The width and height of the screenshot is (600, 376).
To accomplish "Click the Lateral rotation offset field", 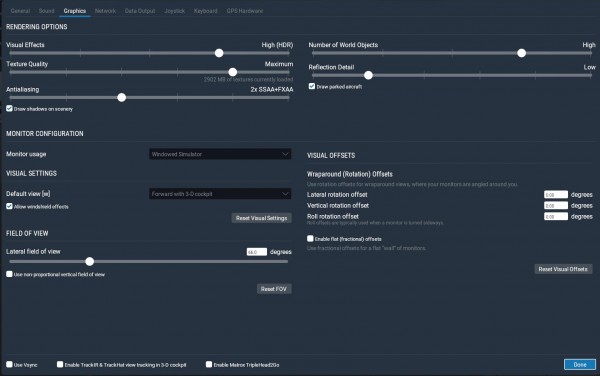I will (556, 195).
